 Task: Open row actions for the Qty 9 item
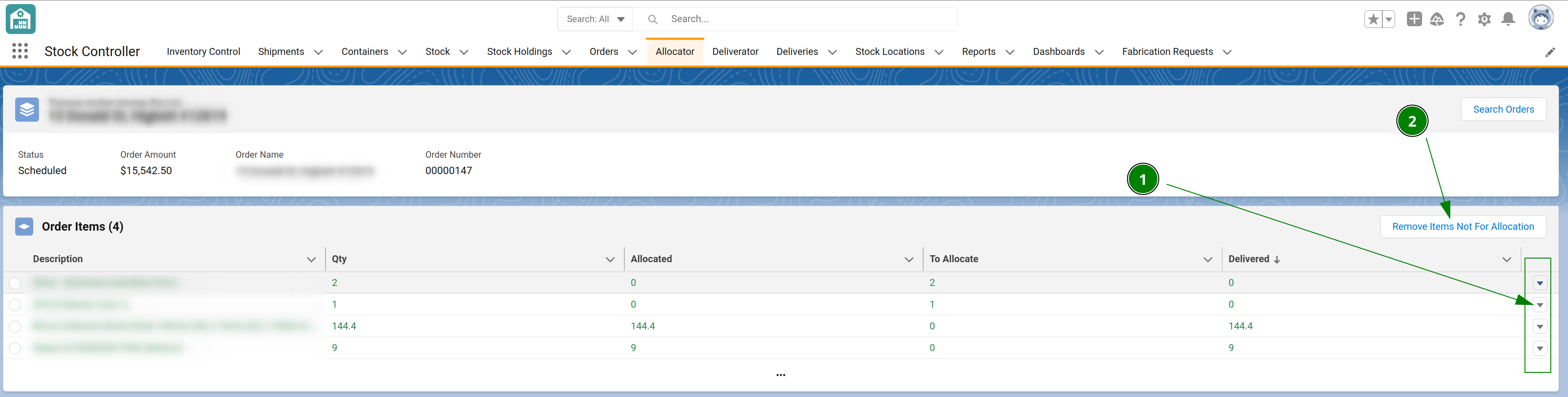click(x=1539, y=349)
